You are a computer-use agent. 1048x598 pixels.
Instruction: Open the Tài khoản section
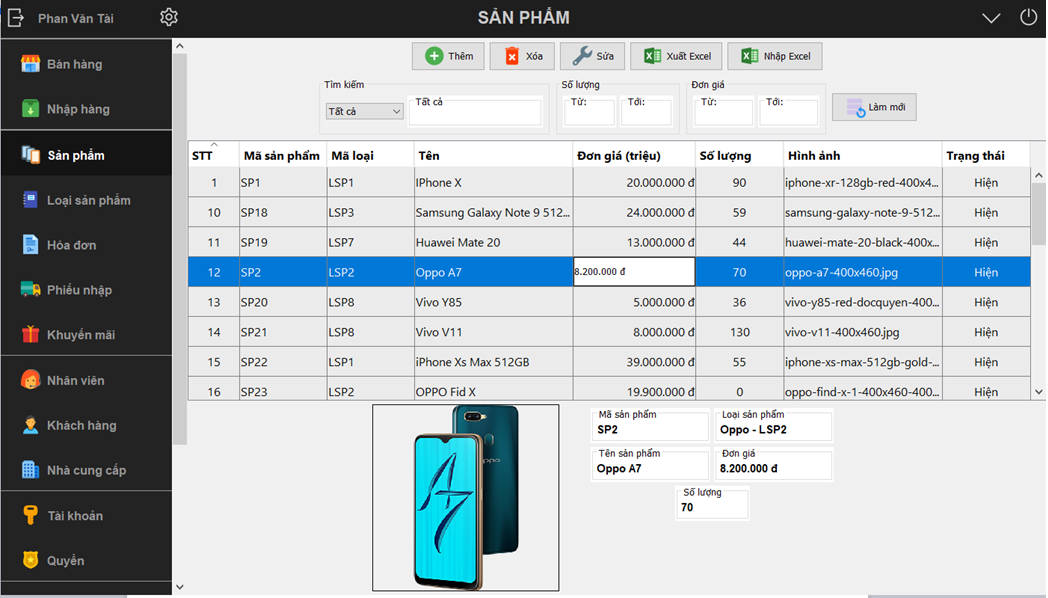click(x=86, y=515)
